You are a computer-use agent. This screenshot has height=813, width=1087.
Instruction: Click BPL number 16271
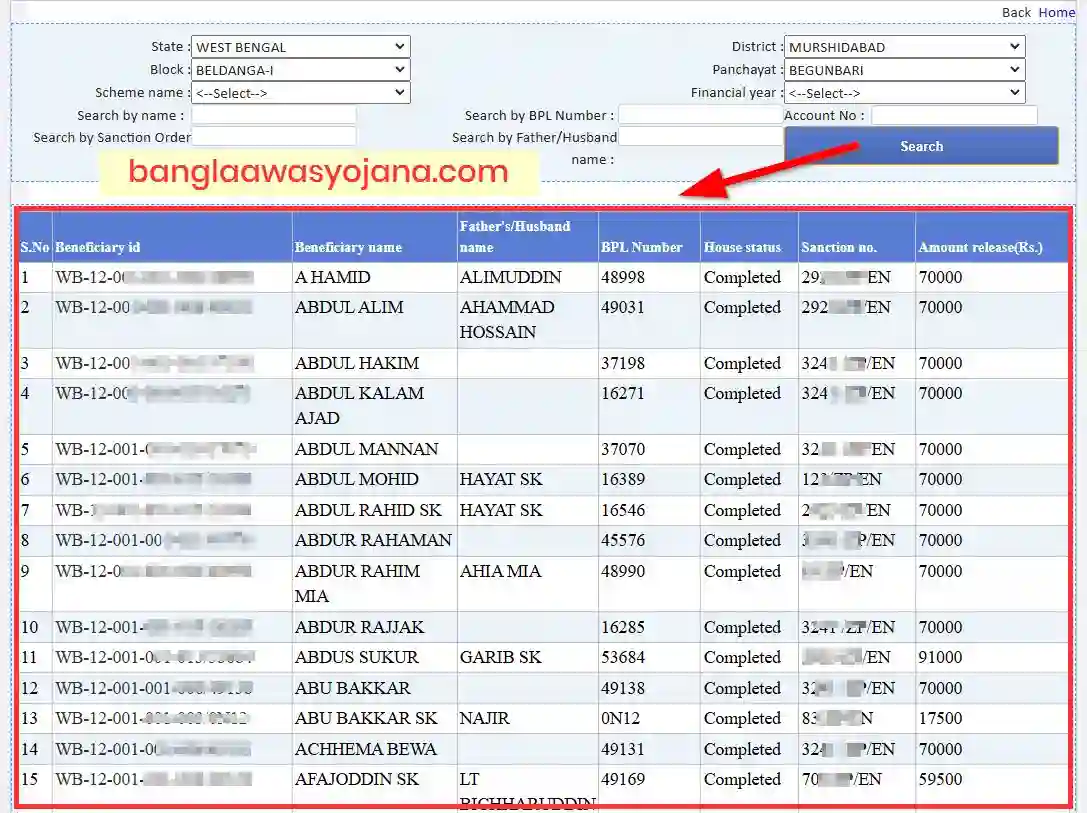(623, 393)
